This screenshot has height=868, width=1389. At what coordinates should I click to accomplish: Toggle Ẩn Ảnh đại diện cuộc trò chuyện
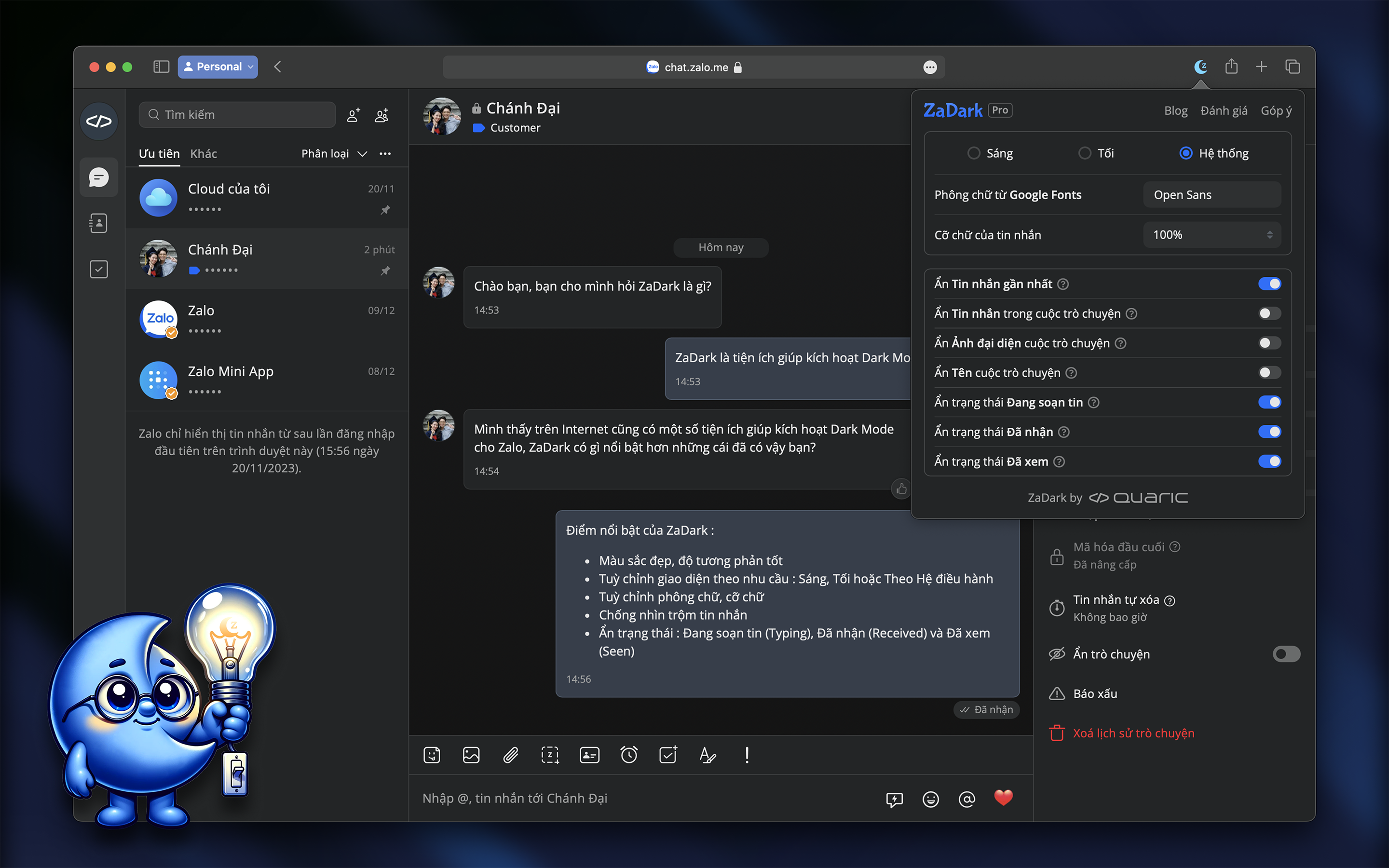(1269, 343)
